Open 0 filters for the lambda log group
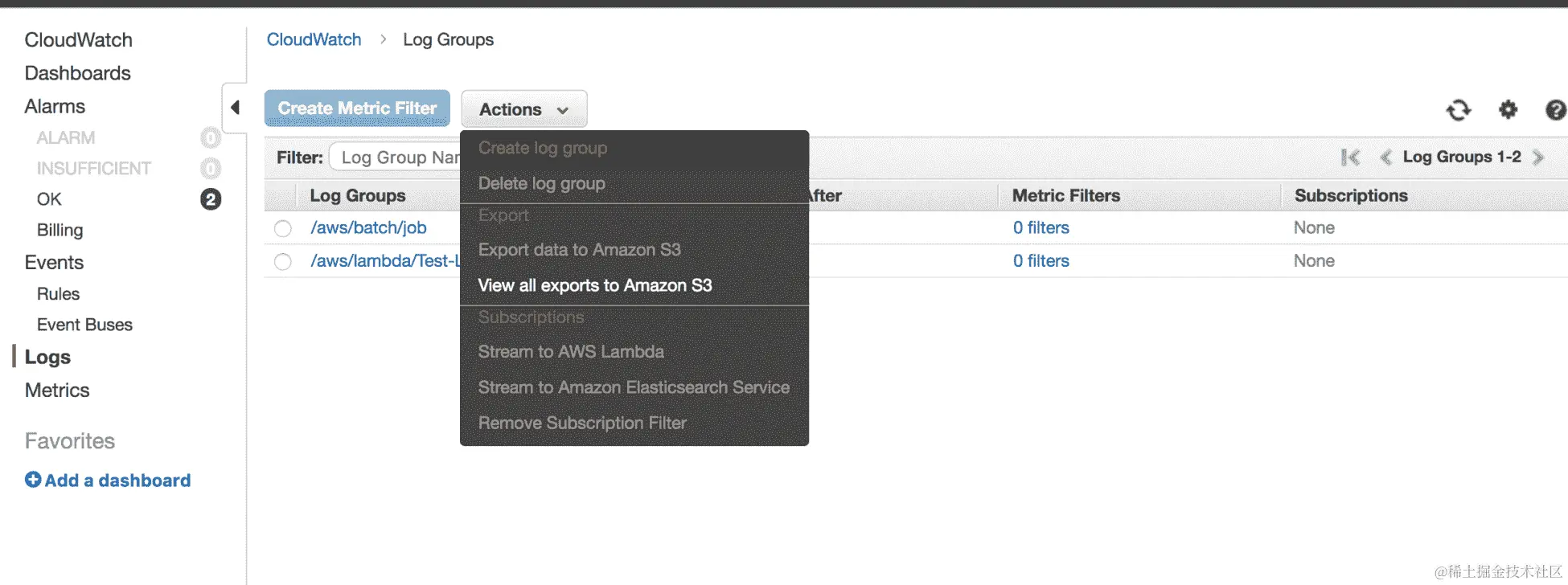The width and height of the screenshot is (1568, 585). [x=1041, y=260]
